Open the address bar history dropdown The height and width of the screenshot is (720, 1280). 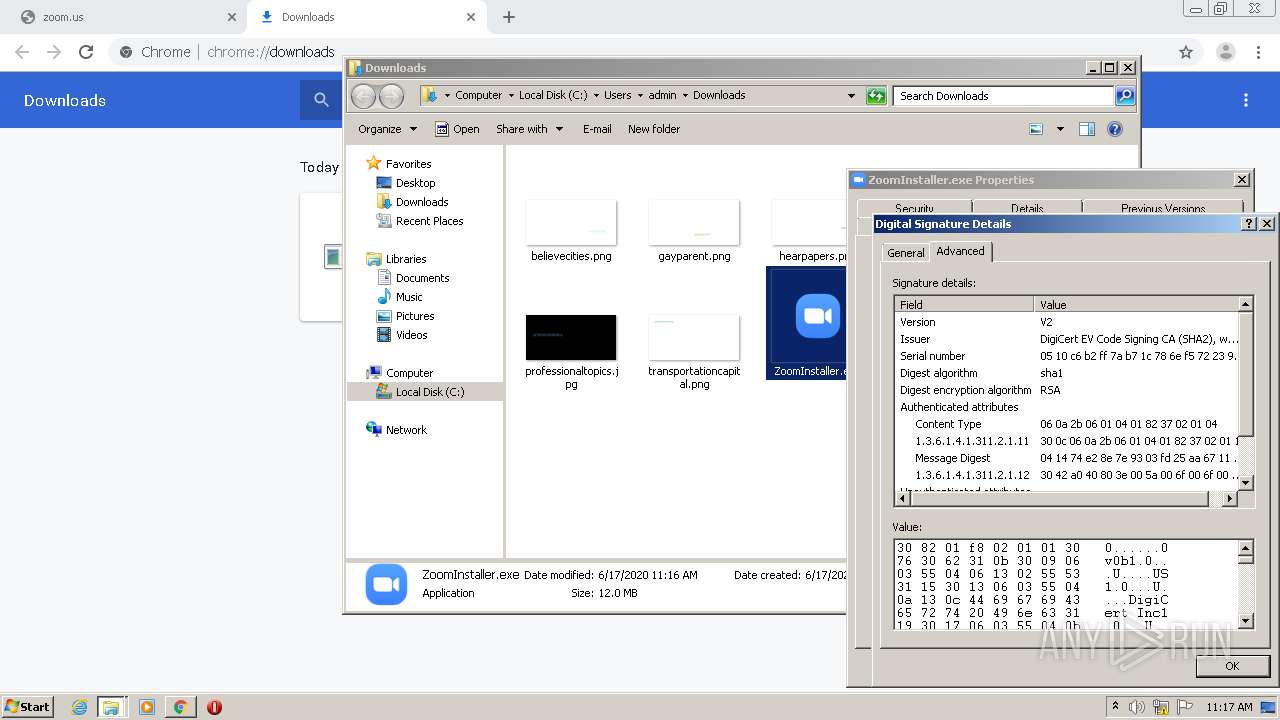coord(851,96)
